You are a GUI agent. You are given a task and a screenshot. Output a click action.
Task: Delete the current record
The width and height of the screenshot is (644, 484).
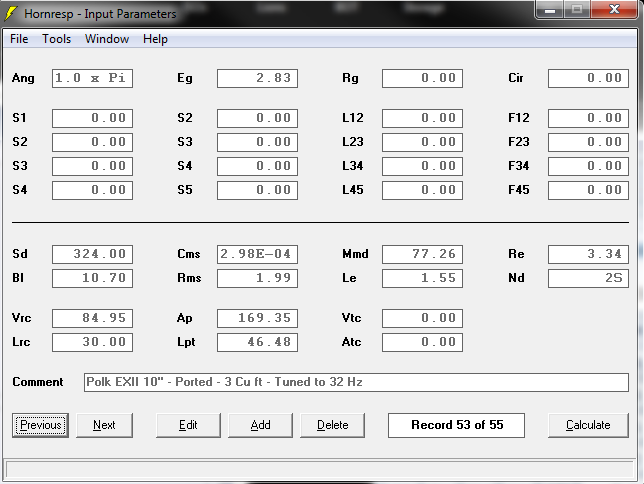click(332, 425)
